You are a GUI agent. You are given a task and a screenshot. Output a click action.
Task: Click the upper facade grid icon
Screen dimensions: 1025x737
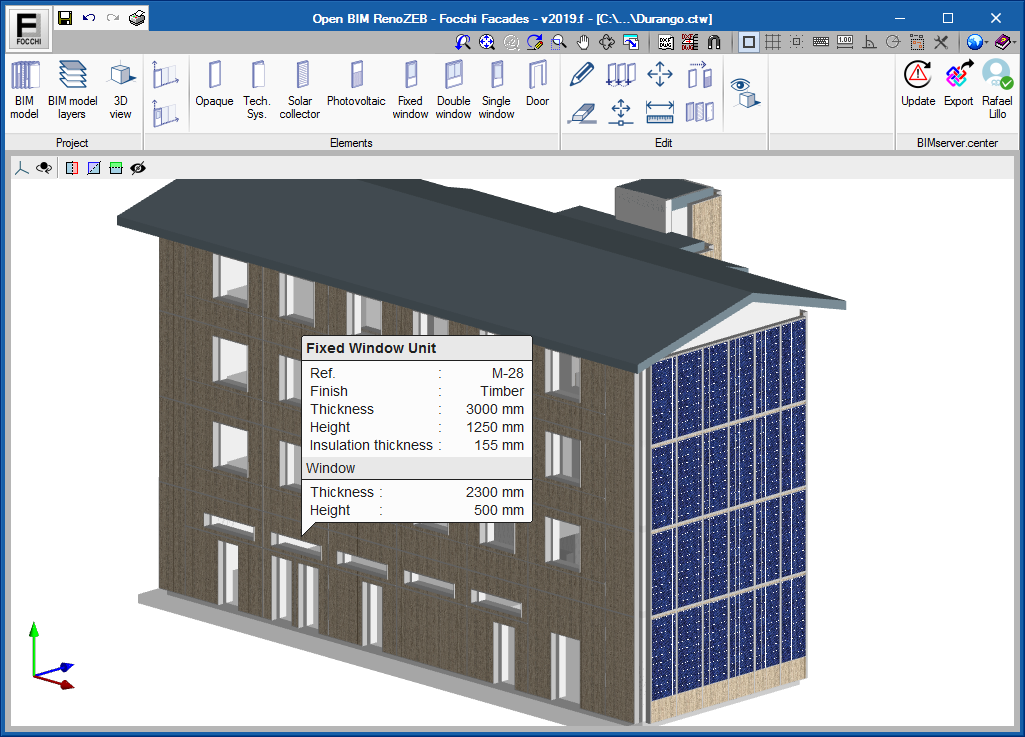click(165, 75)
